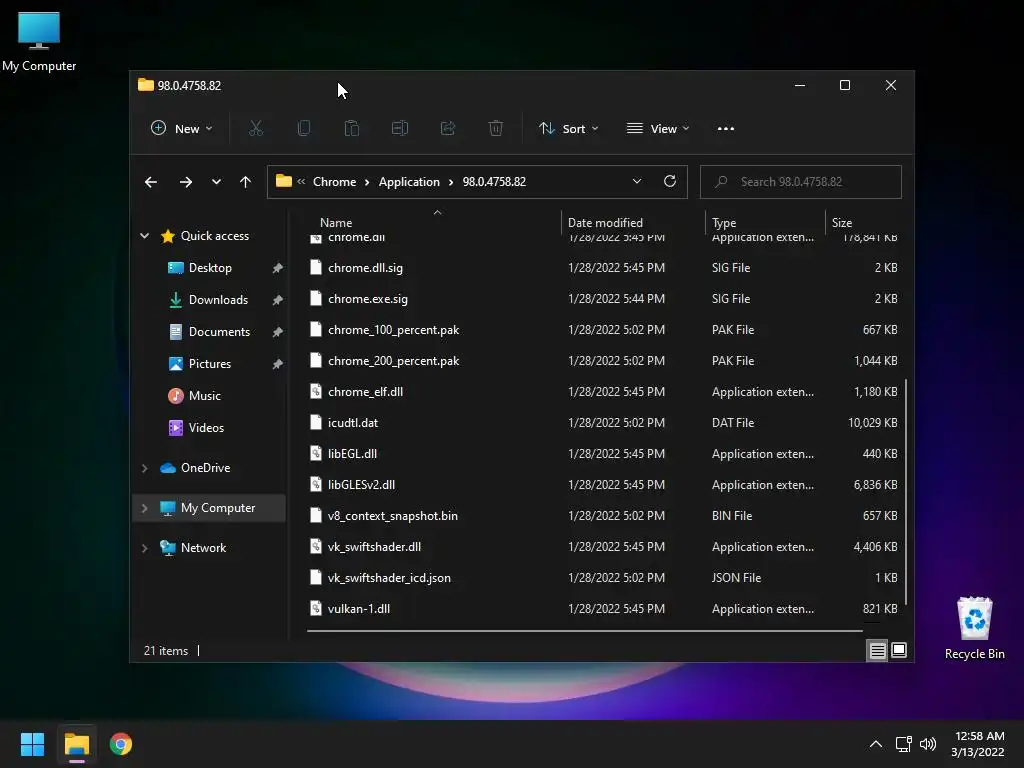Click the Rename icon in toolbar
The image size is (1024, 768).
pos(400,129)
